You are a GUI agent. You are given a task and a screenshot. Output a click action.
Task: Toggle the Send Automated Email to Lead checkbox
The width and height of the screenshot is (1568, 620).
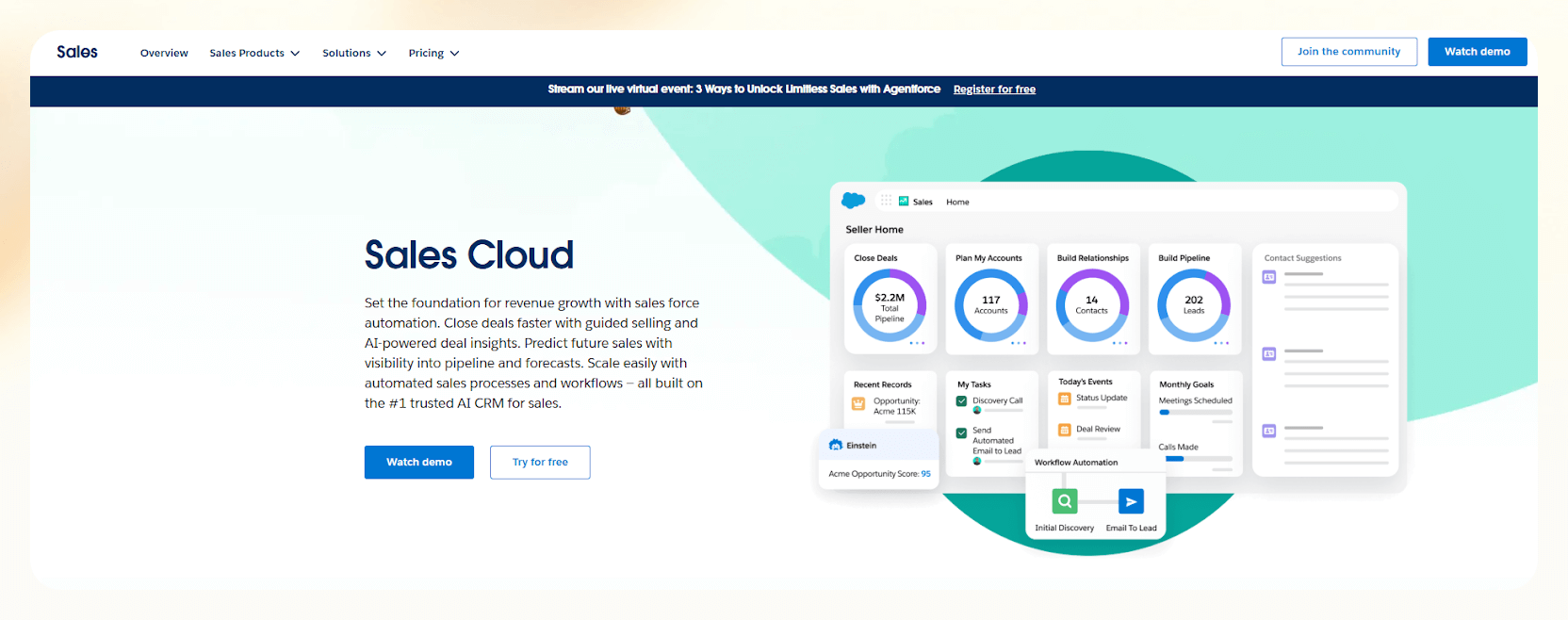click(x=961, y=433)
